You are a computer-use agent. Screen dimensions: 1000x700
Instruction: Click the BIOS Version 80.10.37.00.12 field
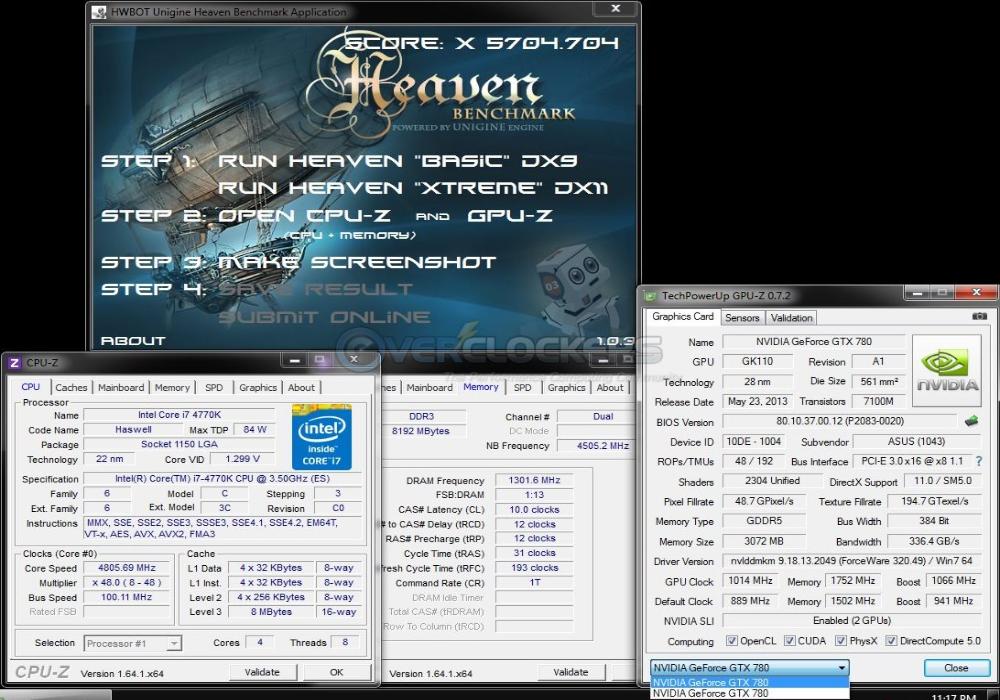pyautogui.click(x=840, y=421)
